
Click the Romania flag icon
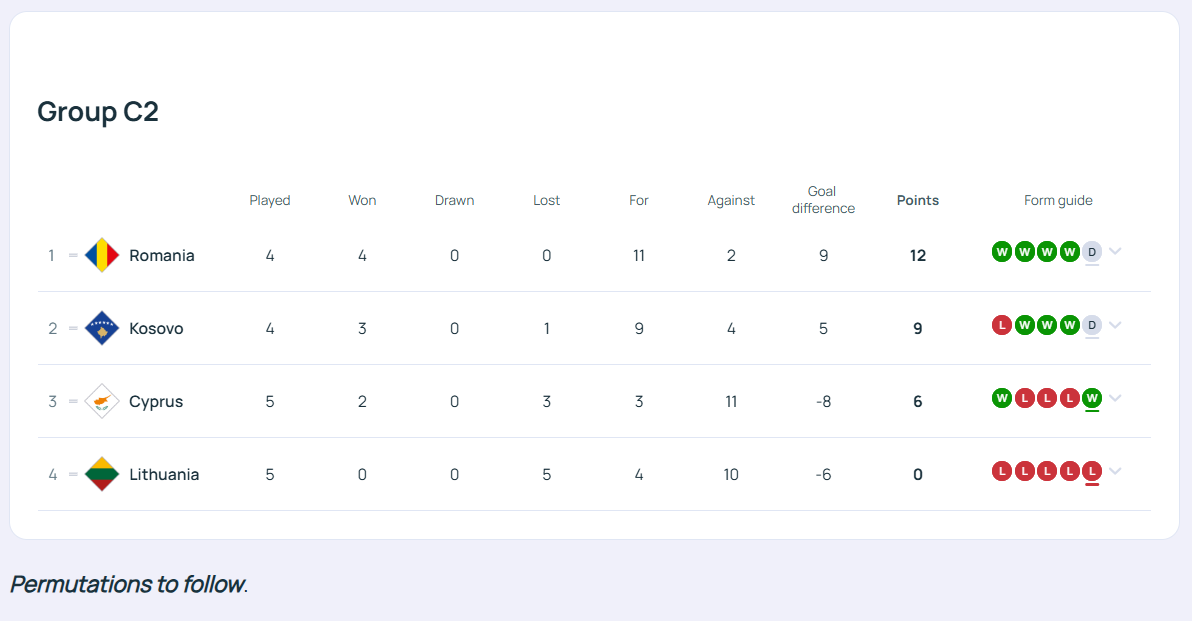tap(102, 255)
